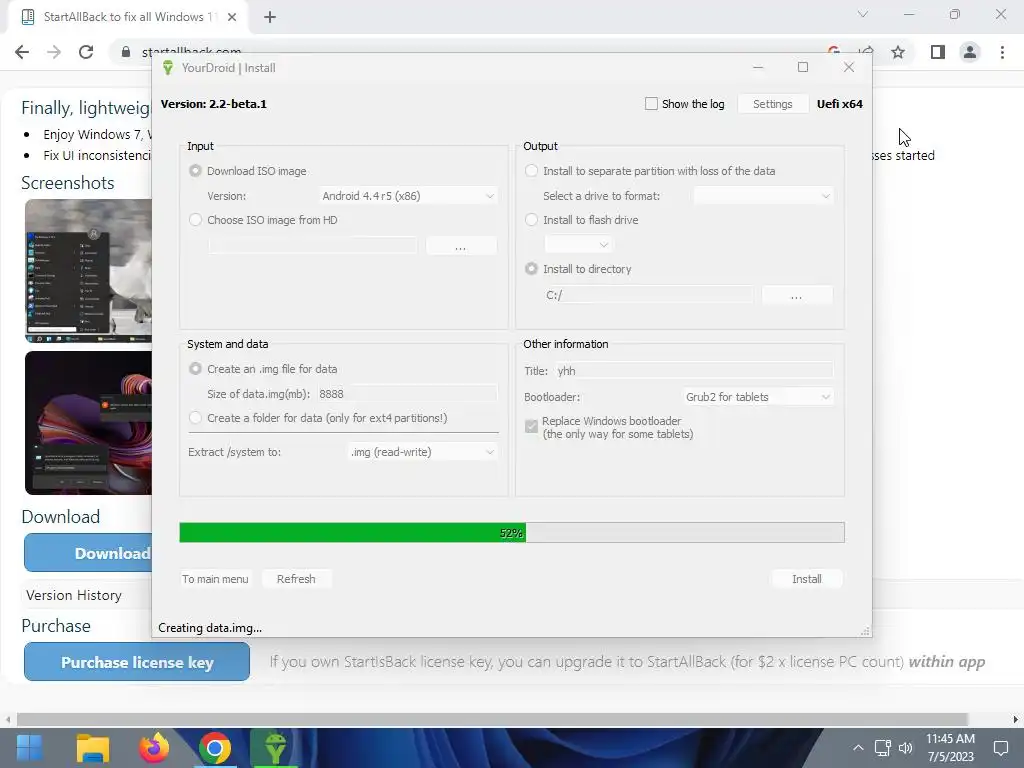Viewport: 1024px width, 768px height.
Task: Open network status tray icon
Action: (x=883, y=748)
